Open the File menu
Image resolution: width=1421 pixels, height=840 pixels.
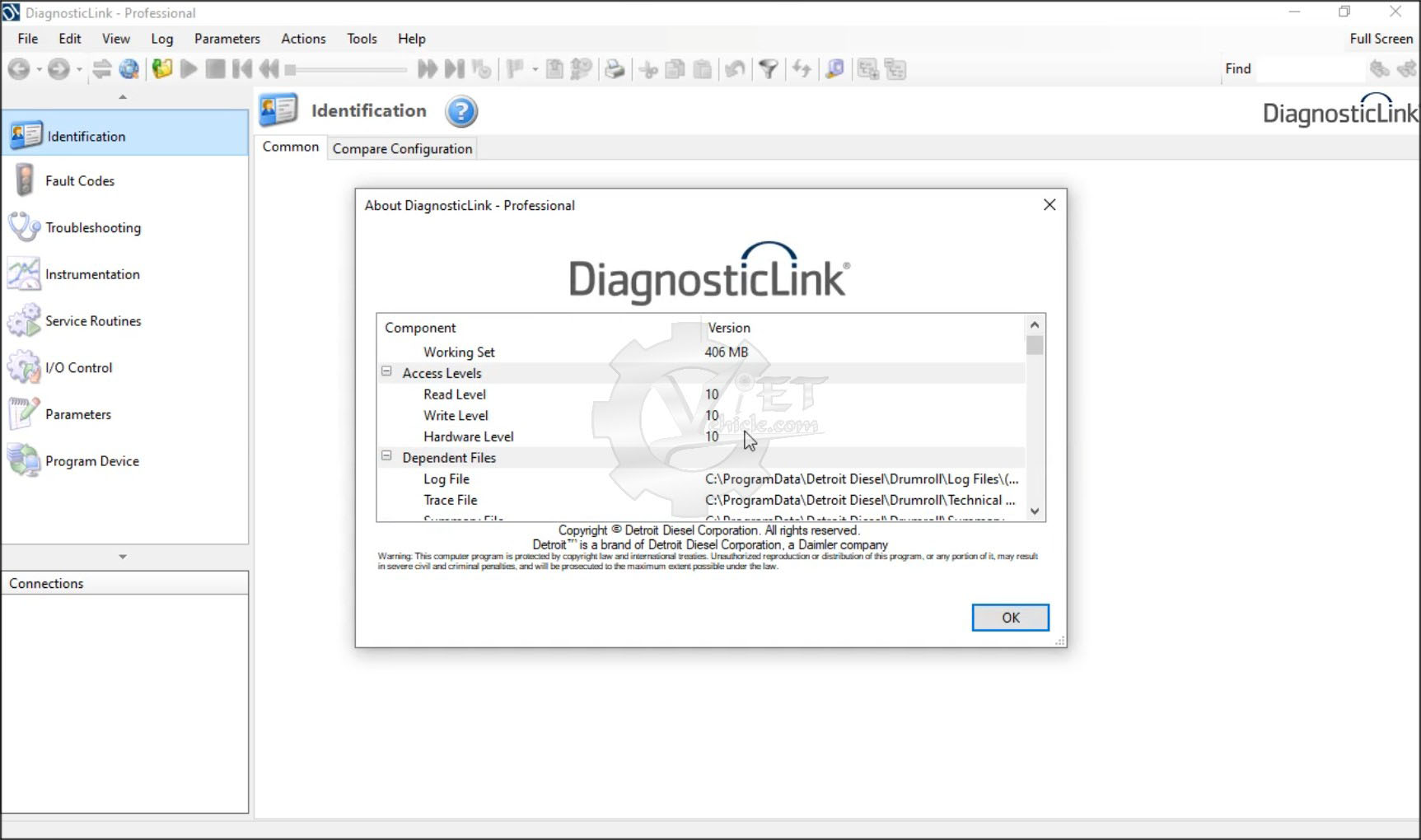(28, 39)
